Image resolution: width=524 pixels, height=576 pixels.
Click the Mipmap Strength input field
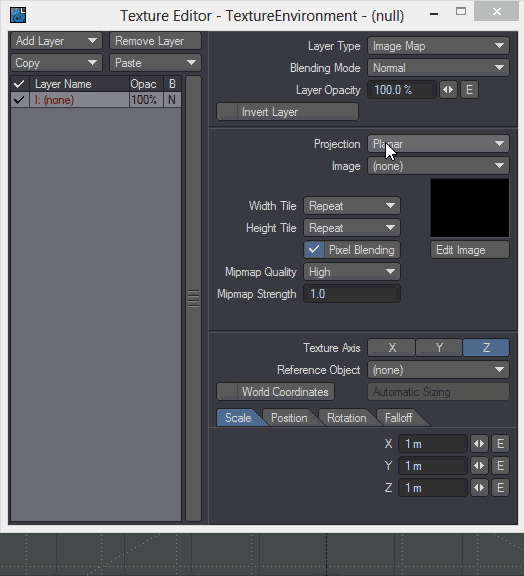tap(352, 294)
